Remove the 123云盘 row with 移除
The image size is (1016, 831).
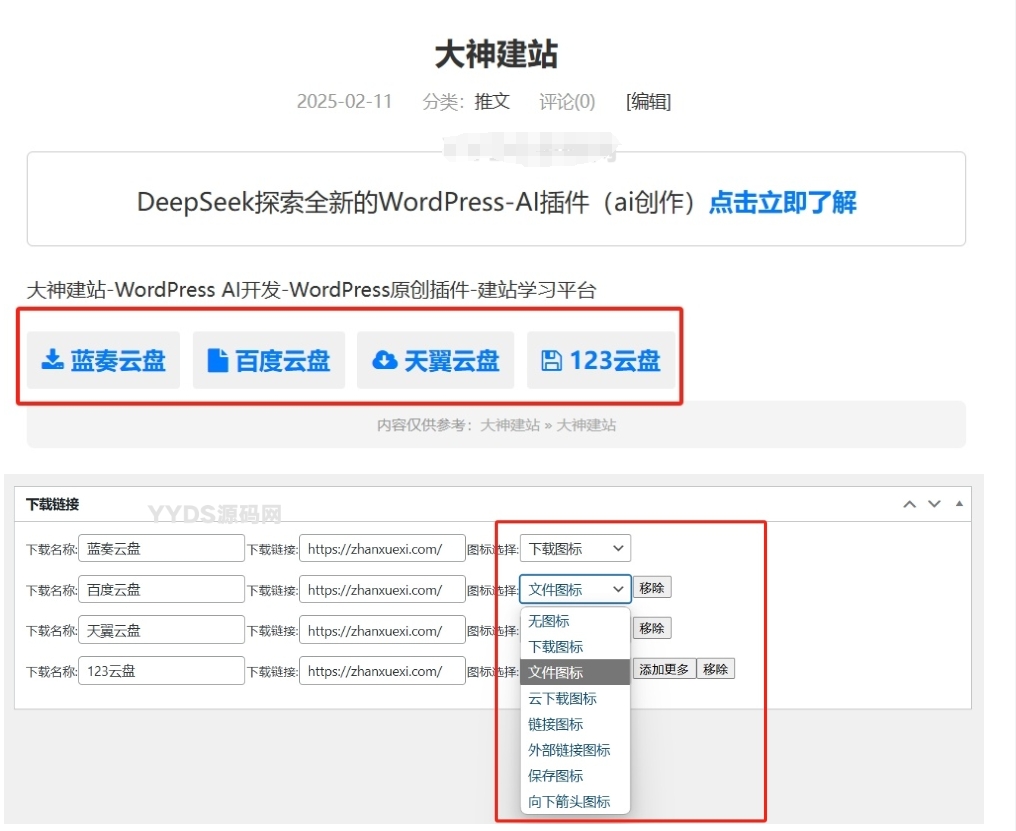[715, 669]
